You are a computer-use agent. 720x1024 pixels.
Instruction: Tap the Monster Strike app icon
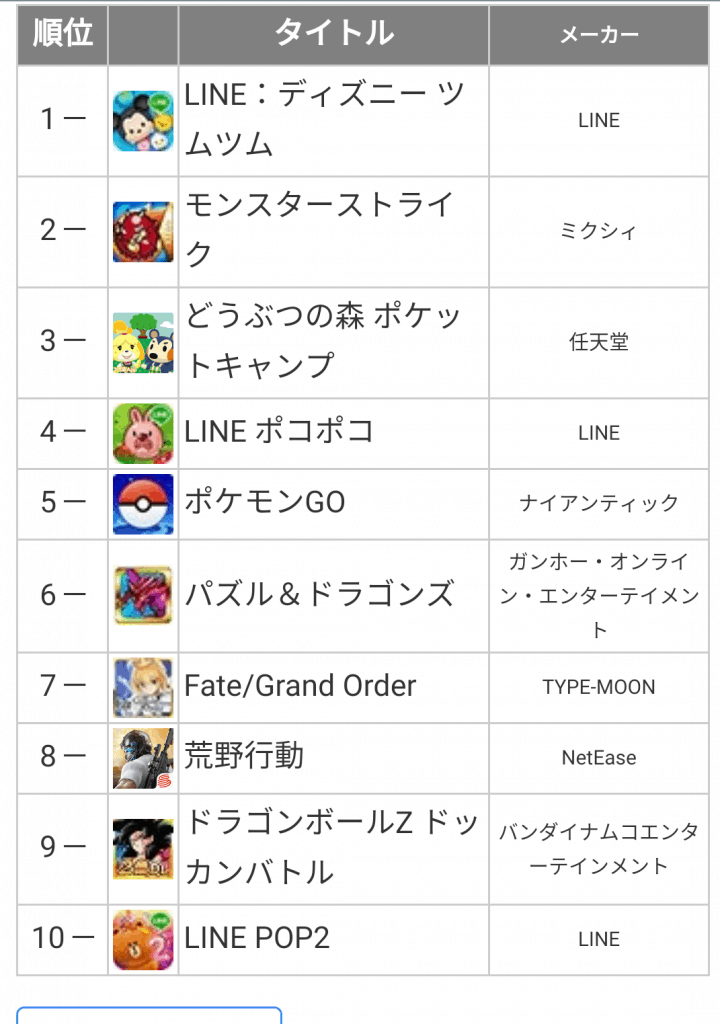click(x=143, y=232)
